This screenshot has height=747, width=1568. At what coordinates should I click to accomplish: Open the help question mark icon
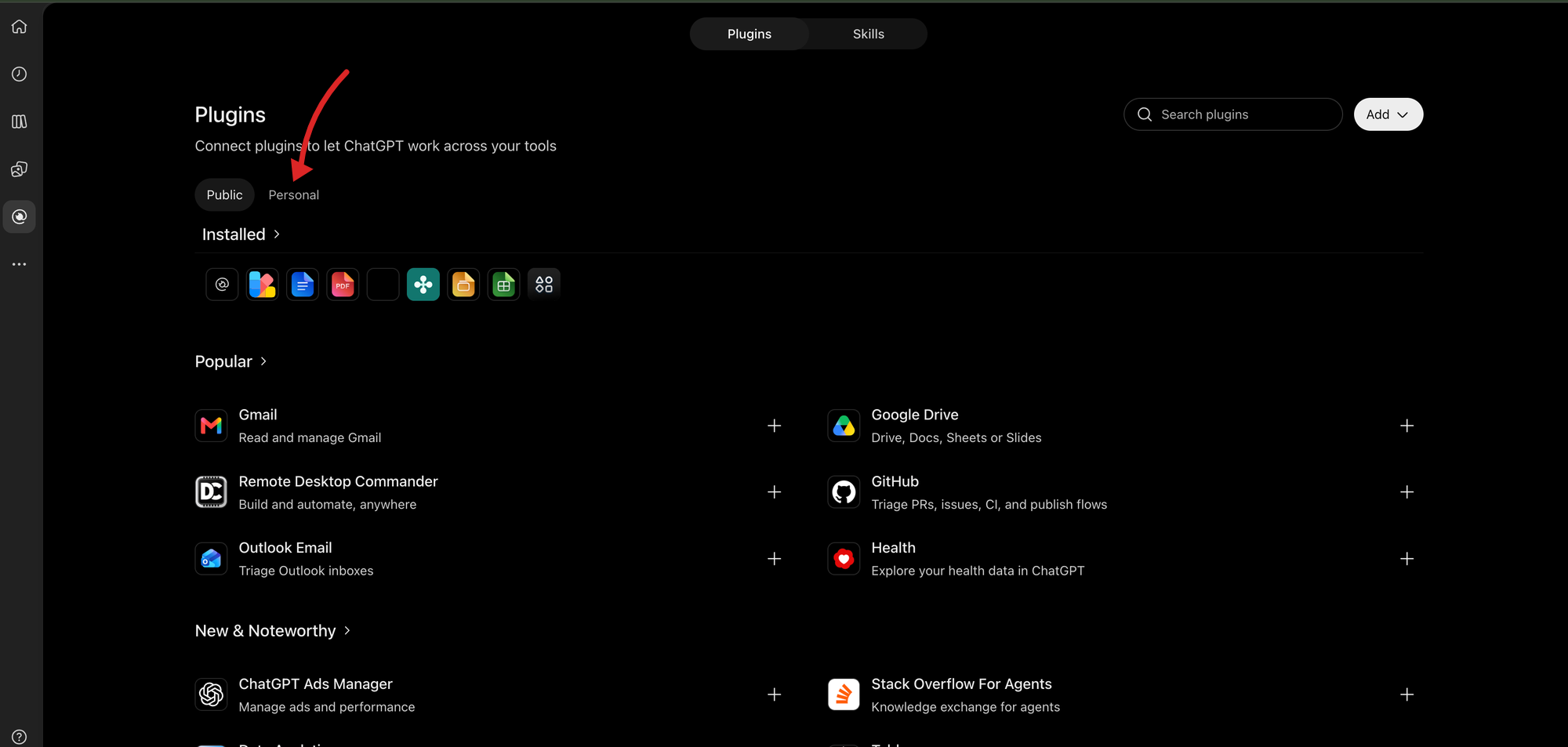click(x=20, y=737)
